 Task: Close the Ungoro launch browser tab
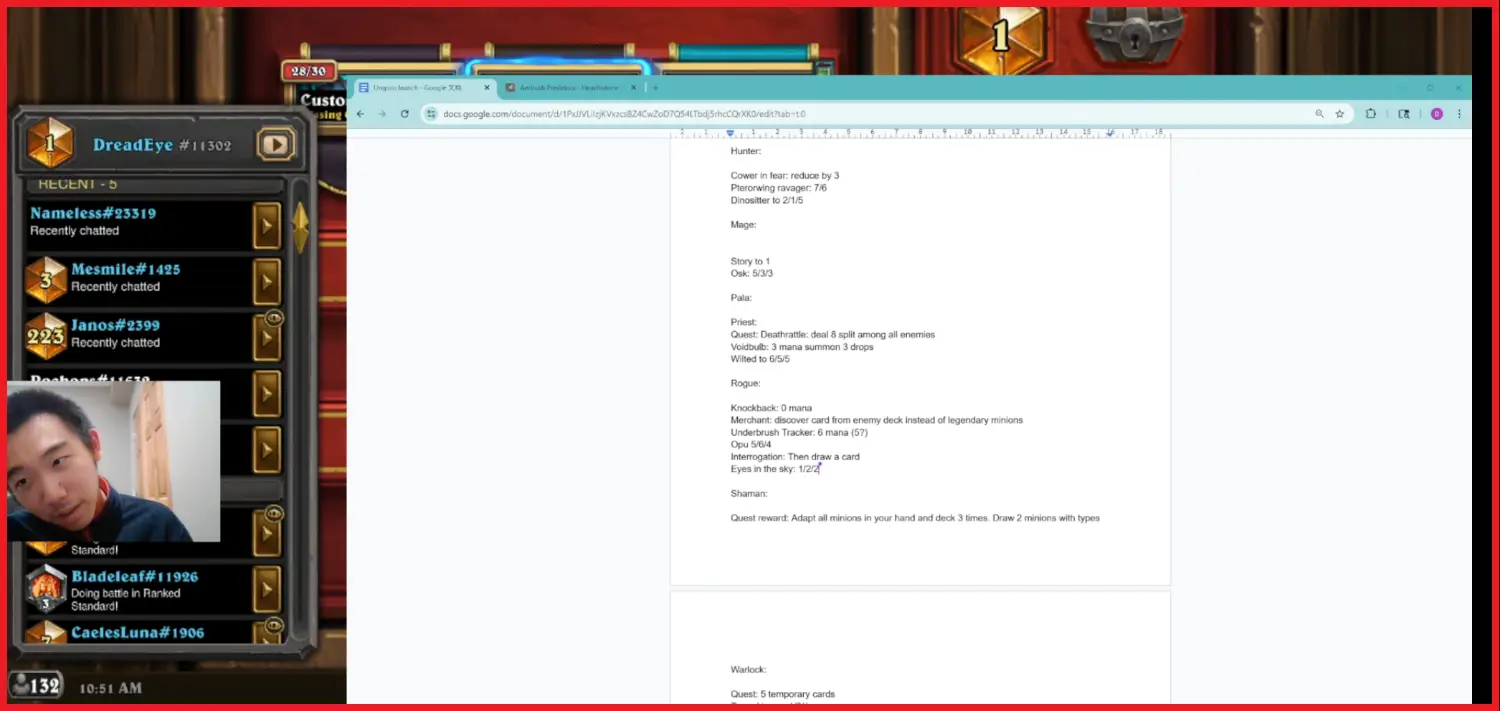coord(487,88)
